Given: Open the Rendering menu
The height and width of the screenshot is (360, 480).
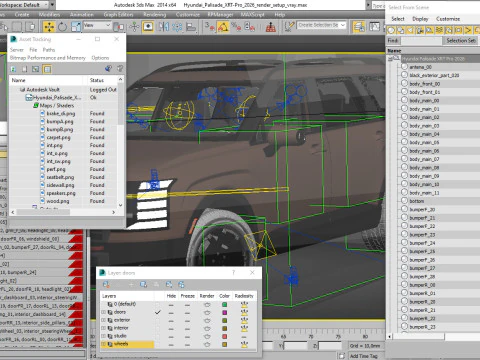Looking at the screenshot, I should point(155,15).
